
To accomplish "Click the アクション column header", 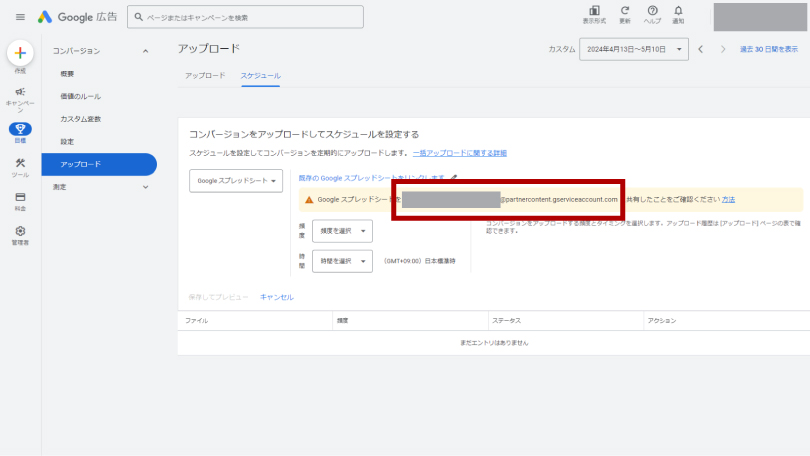I will tap(662, 321).
